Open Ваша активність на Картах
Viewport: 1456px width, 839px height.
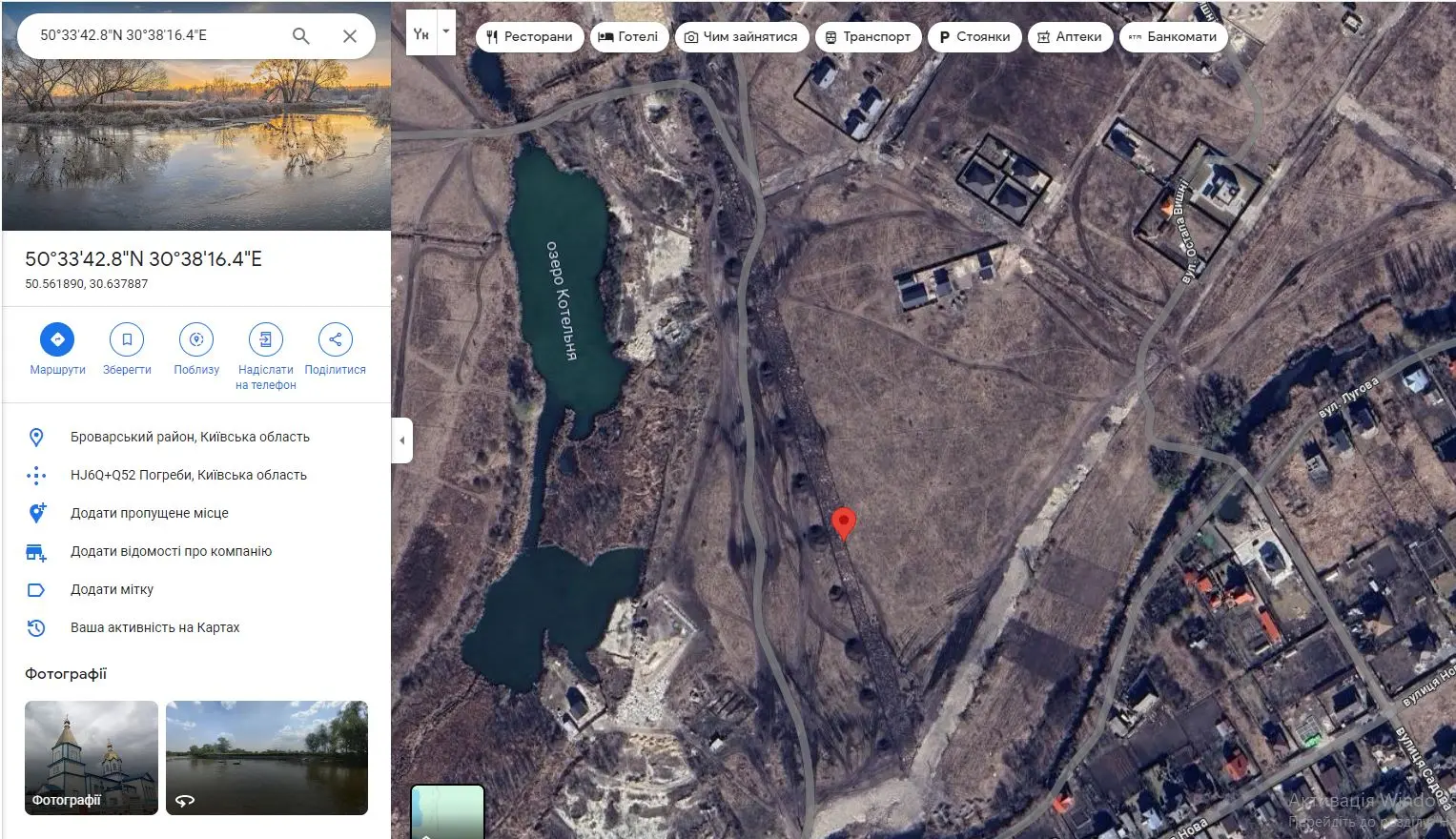coord(154,627)
